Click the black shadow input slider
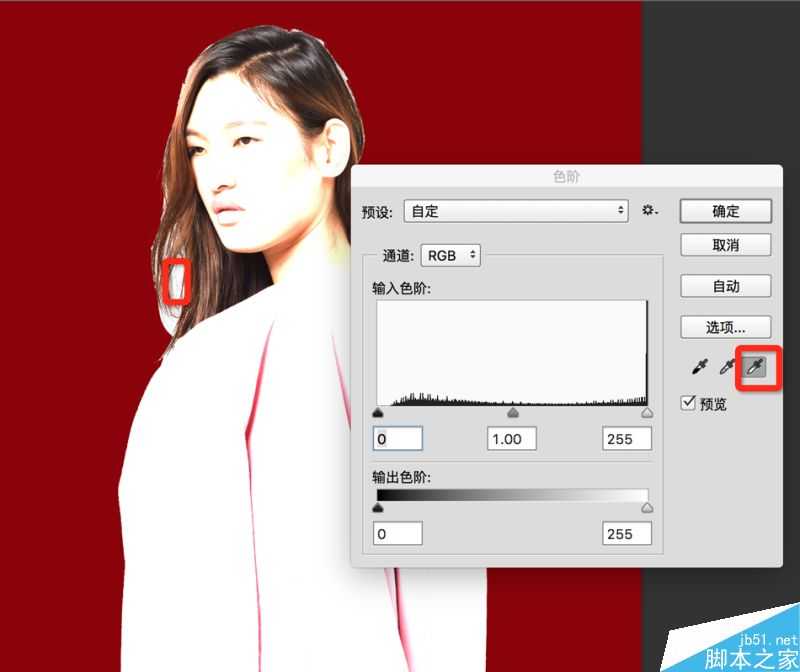 tap(378, 411)
